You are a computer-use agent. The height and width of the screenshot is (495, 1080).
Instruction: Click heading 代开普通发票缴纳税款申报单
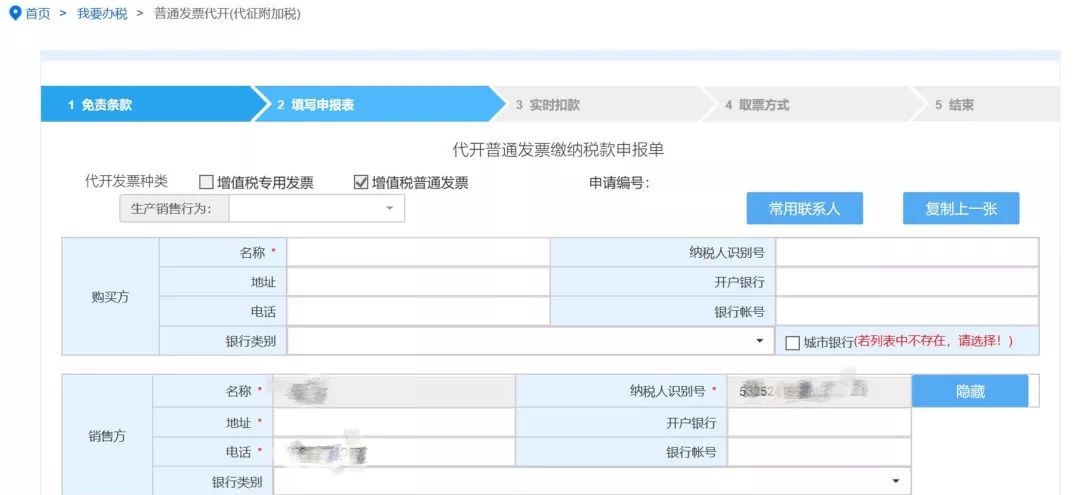(x=558, y=149)
